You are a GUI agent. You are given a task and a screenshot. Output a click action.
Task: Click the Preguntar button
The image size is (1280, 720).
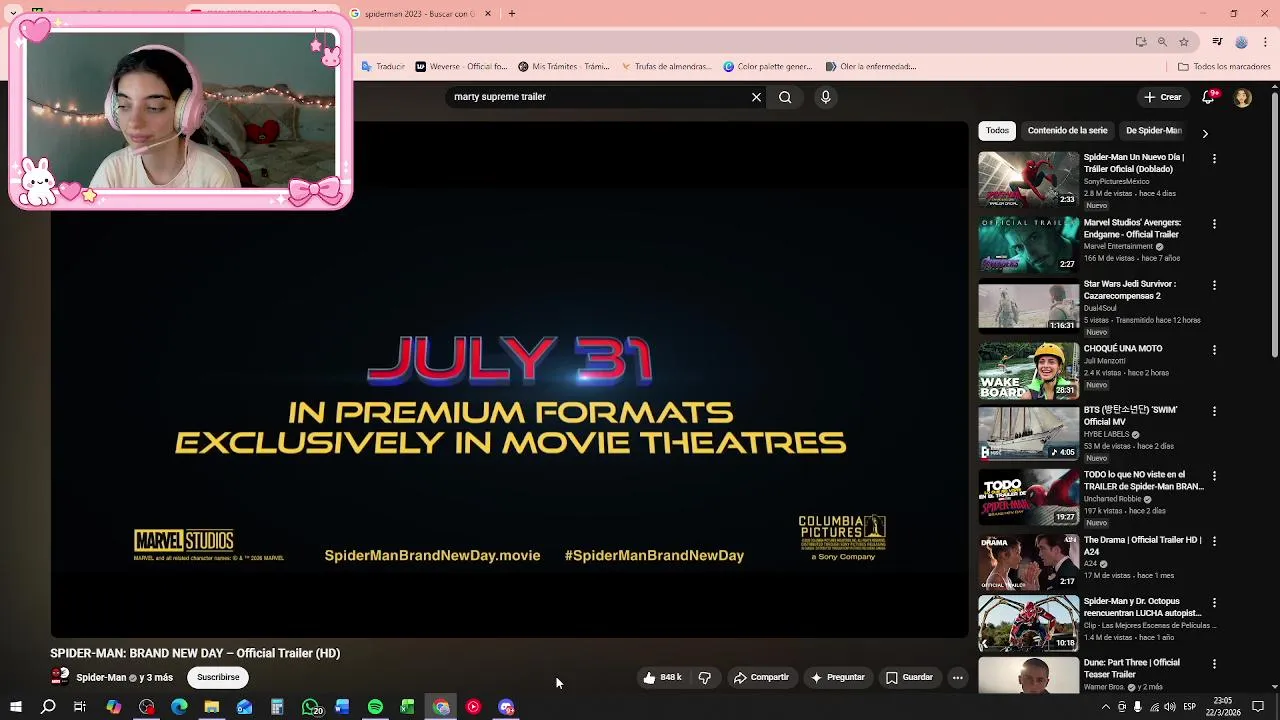click(x=837, y=677)
